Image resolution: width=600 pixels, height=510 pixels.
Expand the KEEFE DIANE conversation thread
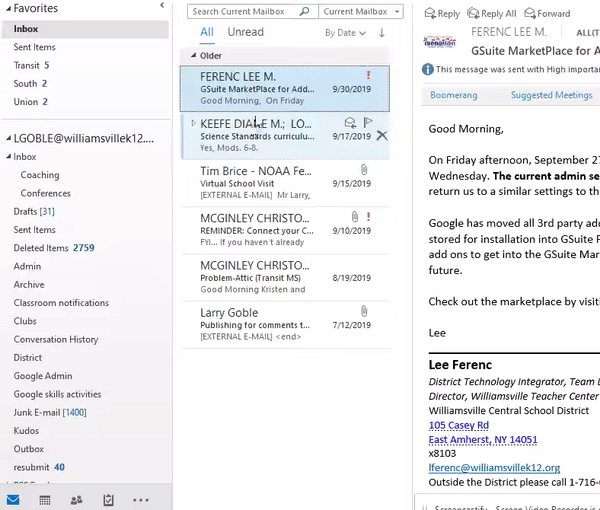point(193,123)
